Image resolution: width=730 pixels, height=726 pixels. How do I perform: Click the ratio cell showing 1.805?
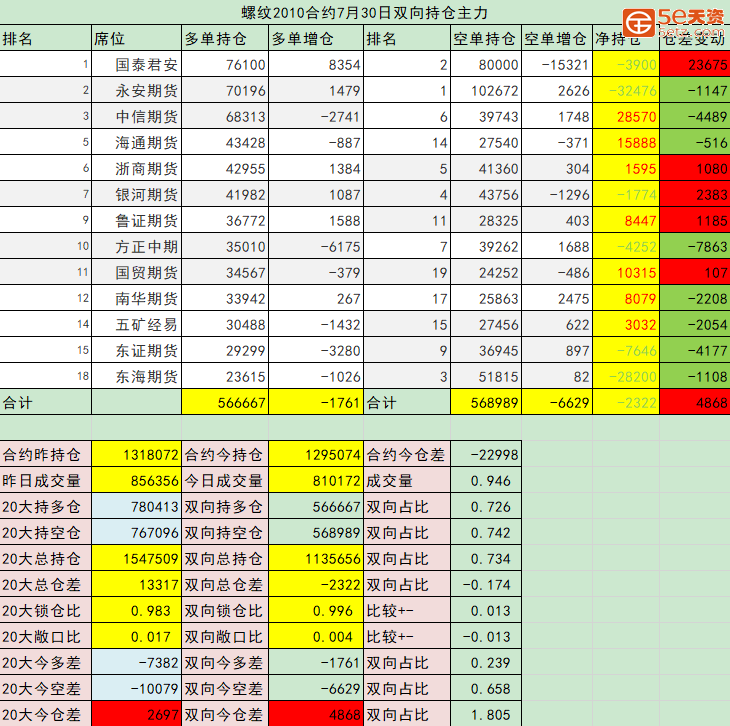point(485,714)
